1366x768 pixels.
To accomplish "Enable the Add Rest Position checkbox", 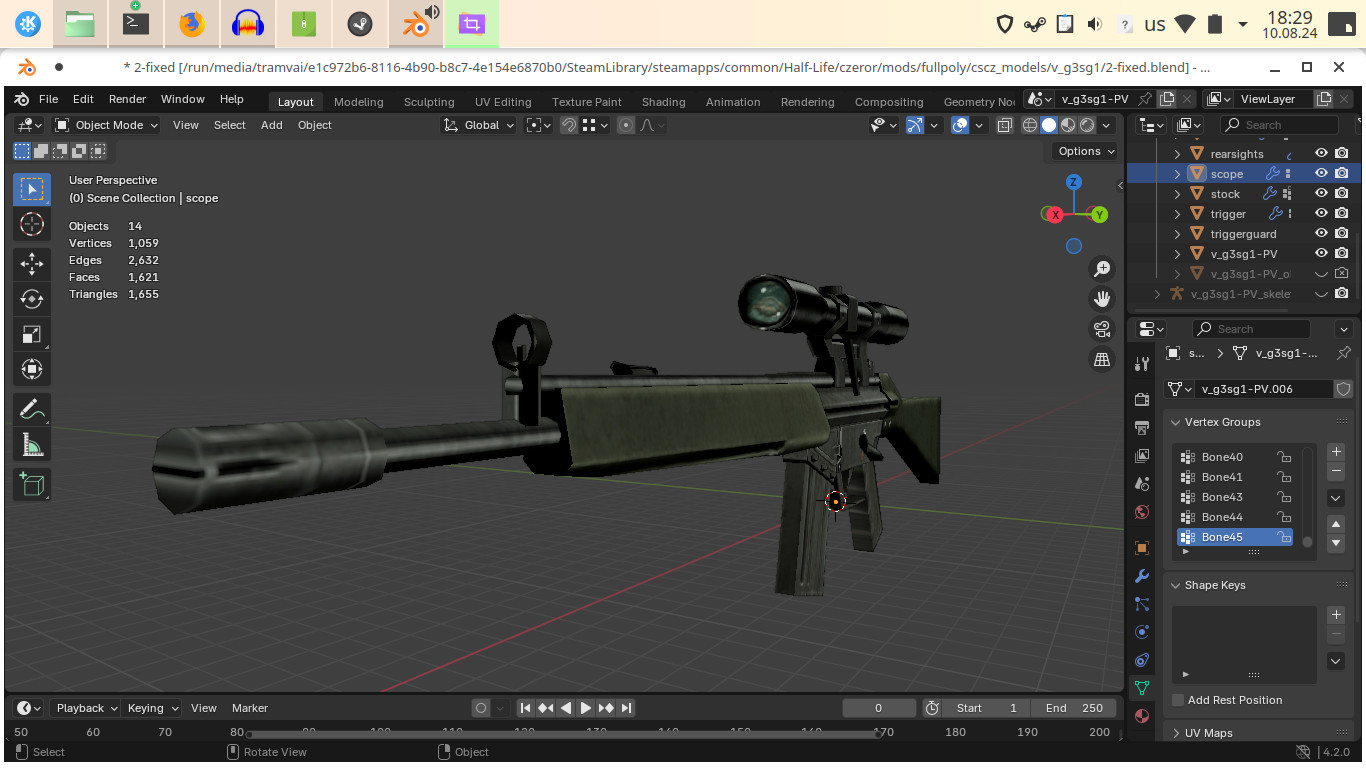I will [x=1178, y=700].
